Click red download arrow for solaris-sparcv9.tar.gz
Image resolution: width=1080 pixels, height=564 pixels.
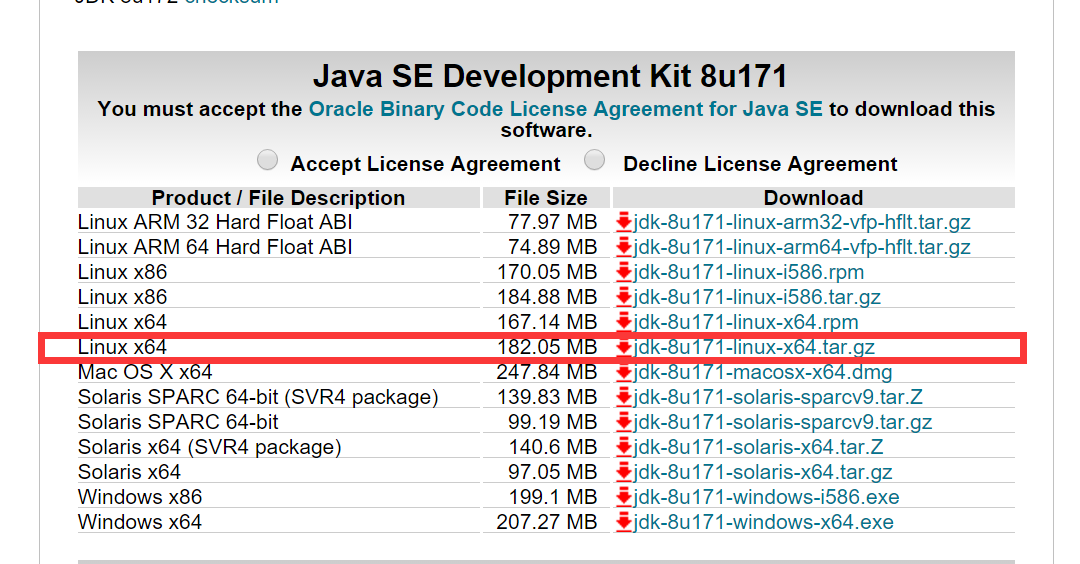624,421
